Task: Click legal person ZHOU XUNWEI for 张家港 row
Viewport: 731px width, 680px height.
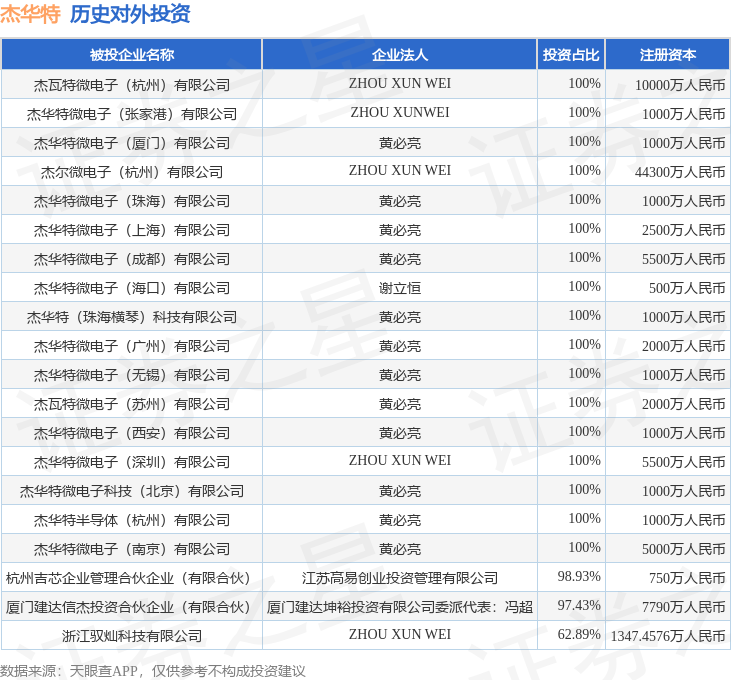Action: pyautogui.click(x=400, y=112)
